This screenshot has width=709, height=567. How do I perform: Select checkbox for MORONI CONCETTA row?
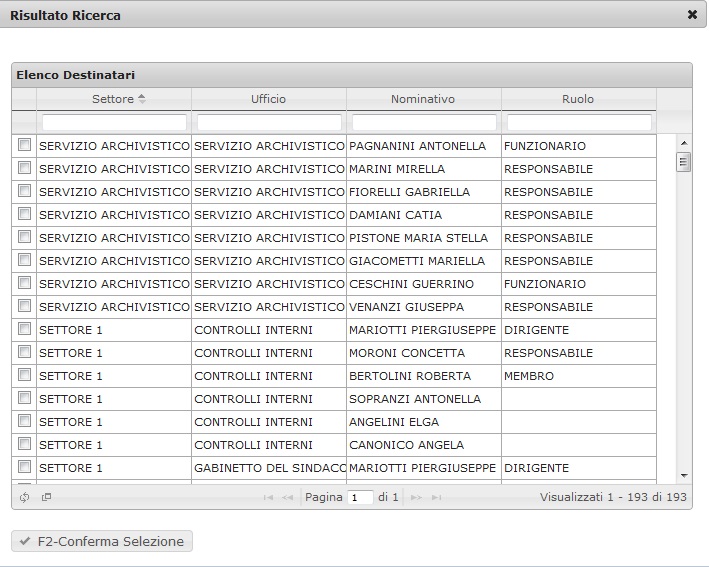tap(24, 352)
